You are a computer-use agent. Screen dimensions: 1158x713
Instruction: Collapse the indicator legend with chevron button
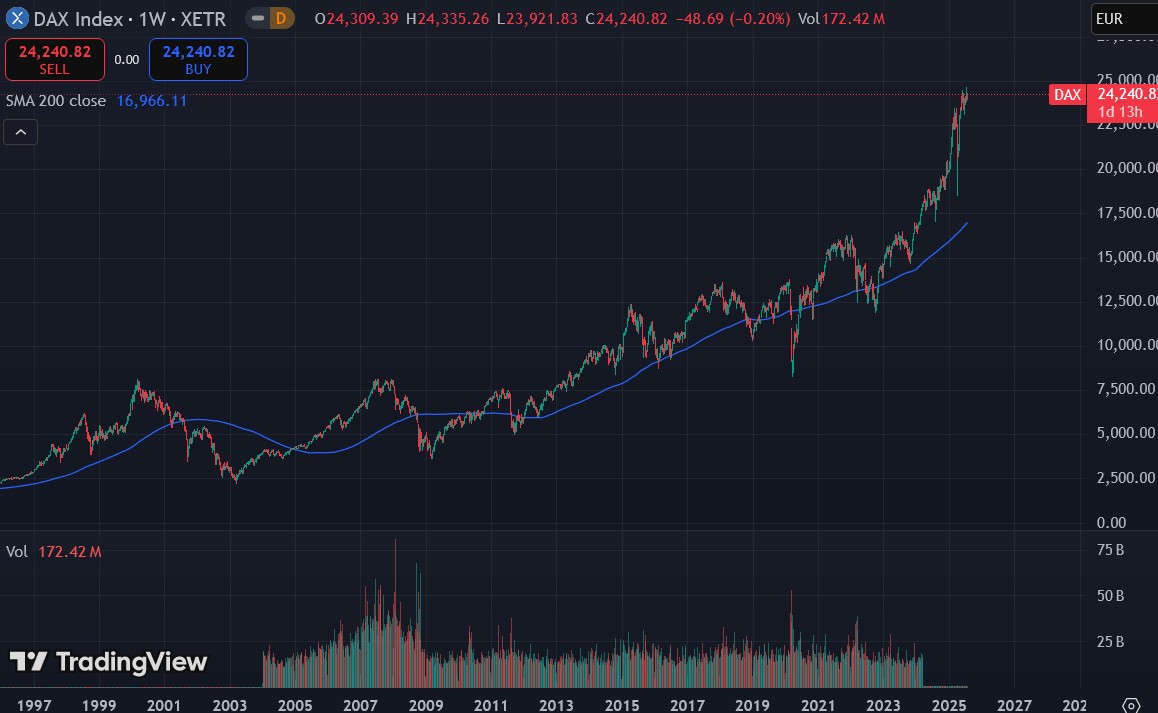click(21, 132)
